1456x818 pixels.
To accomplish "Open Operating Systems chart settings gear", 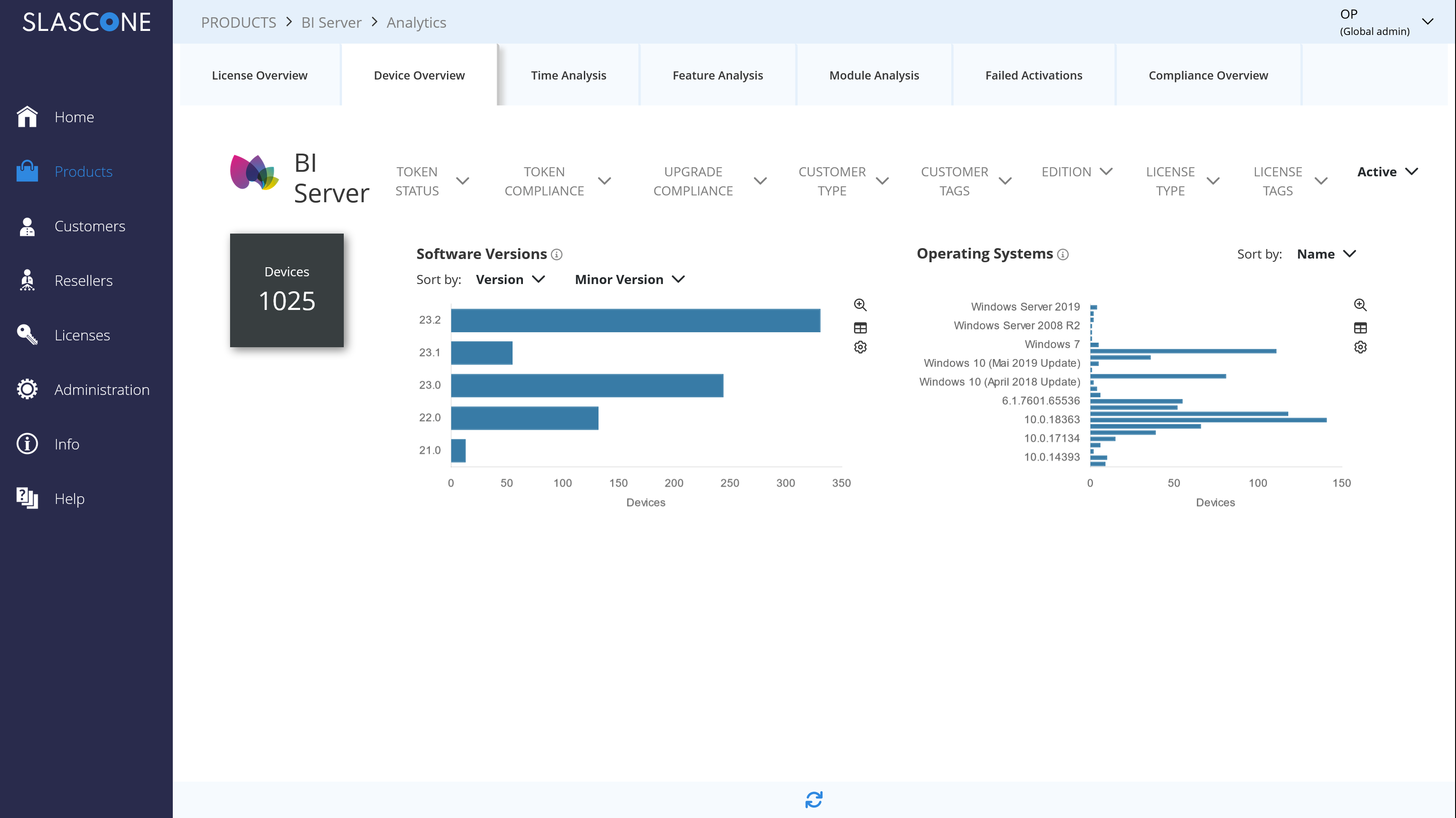I will 1361,347.
